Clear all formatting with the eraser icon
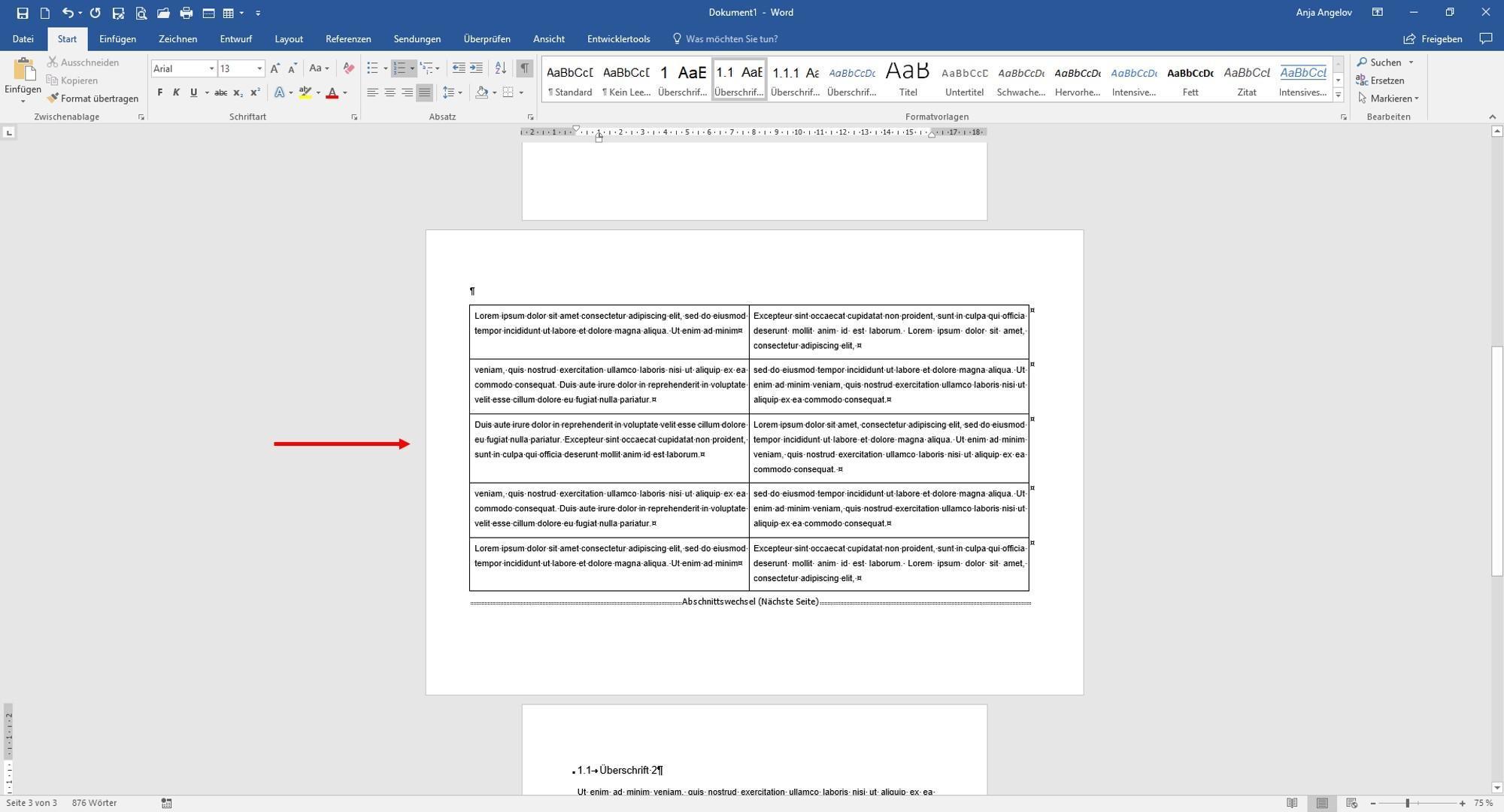This screenshot has width=1504, height=812. [348, 68]
